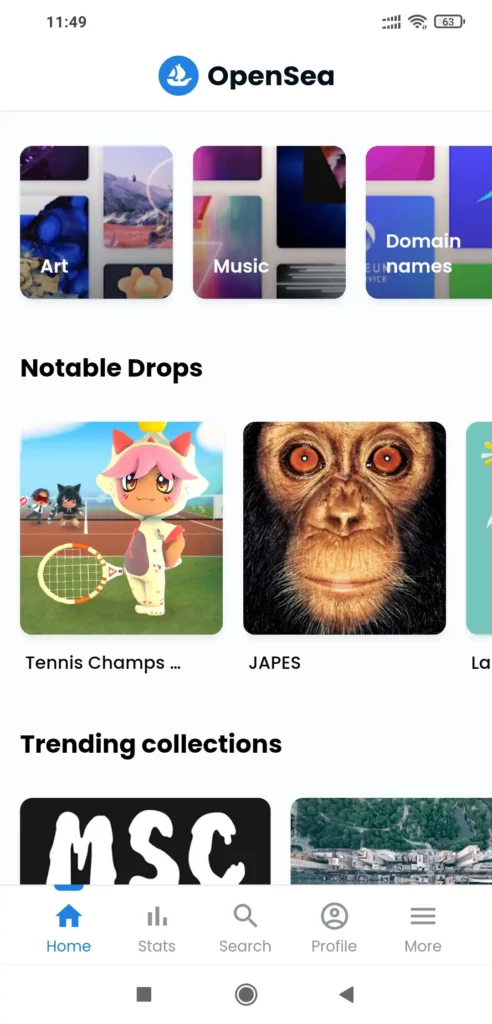Open the MSC trending collection
Screen dimensions: 492x1024
(x=145, y=841)
